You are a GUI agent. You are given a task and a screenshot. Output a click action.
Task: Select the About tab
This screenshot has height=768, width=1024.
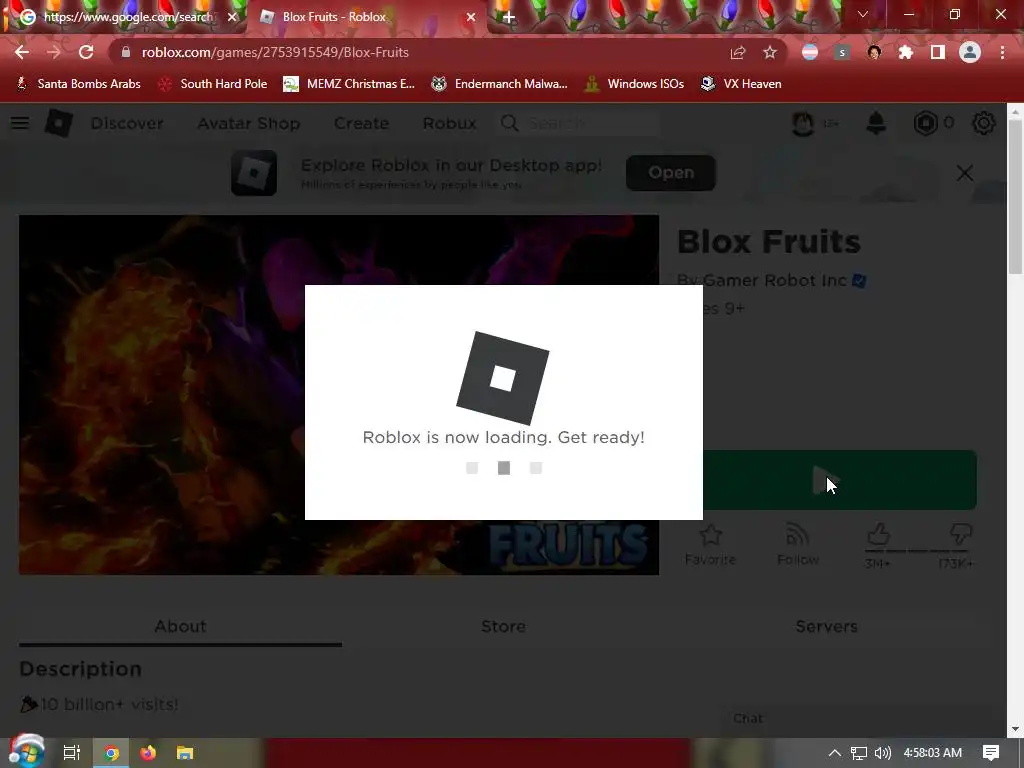(180, 626)
